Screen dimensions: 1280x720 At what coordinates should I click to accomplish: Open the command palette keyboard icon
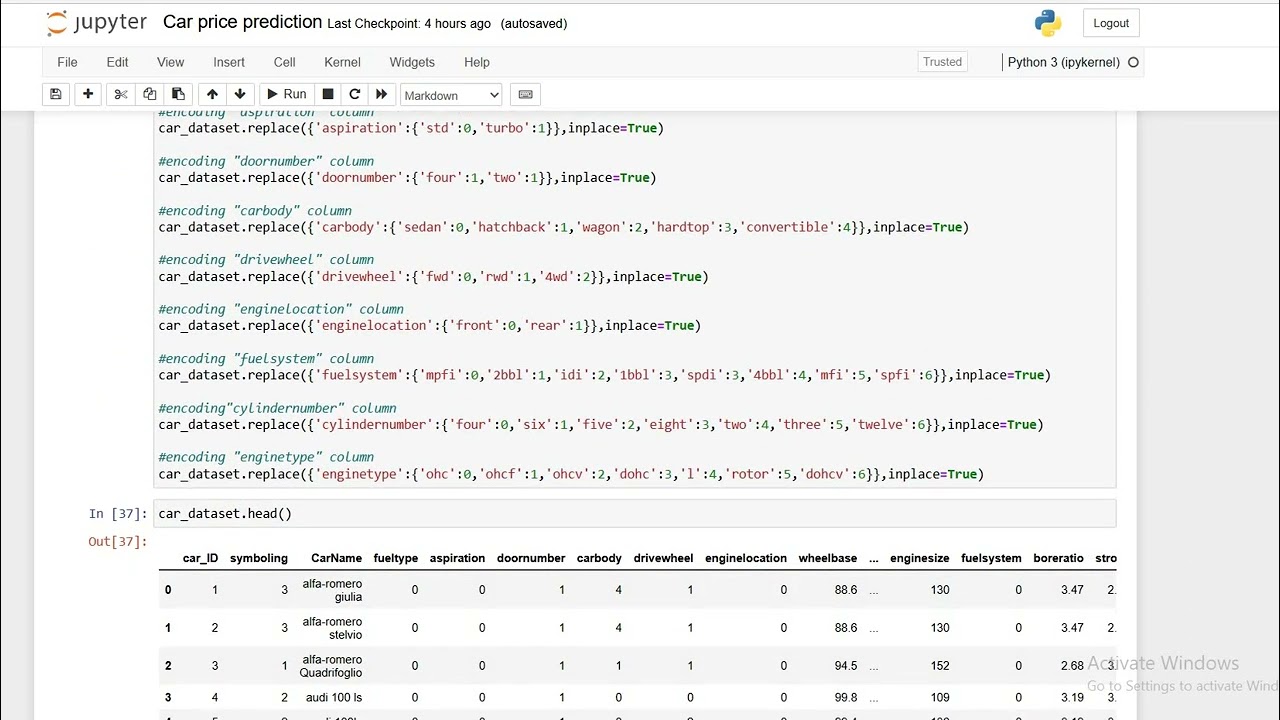[525, 94]
